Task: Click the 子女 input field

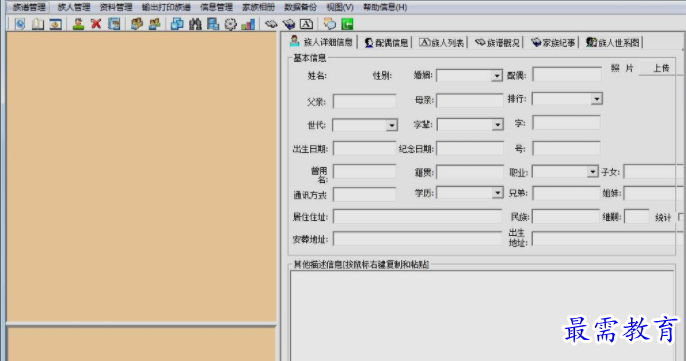Action: click(654, 172)
